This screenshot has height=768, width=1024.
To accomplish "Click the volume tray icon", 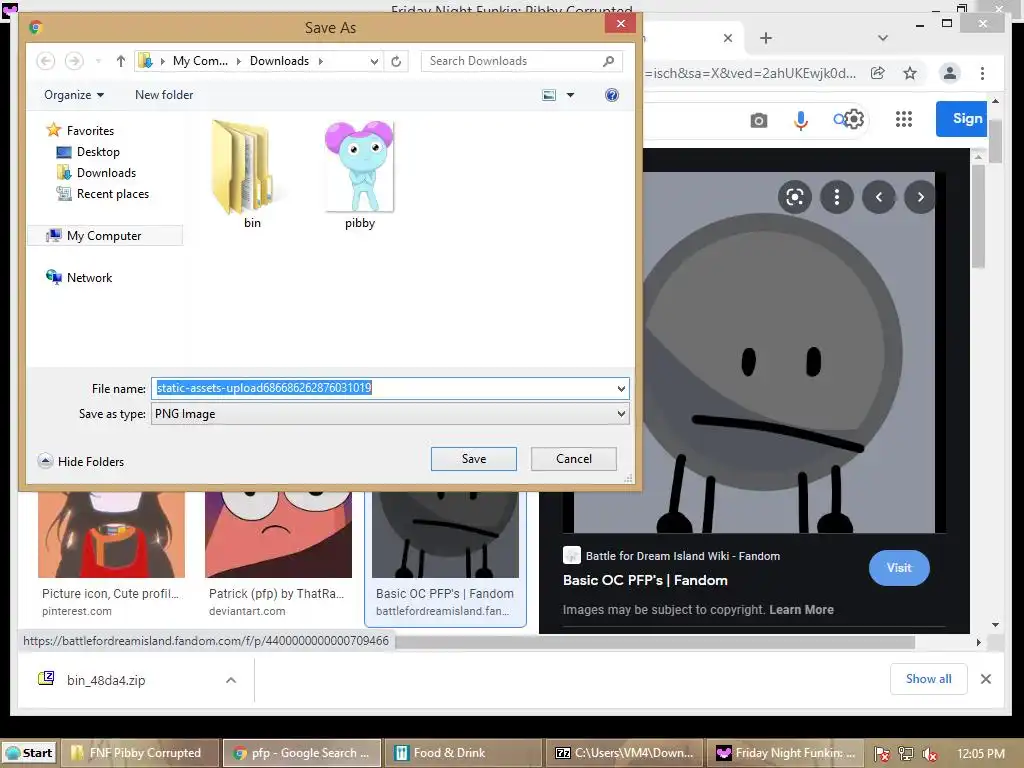I will pos(929,754).
